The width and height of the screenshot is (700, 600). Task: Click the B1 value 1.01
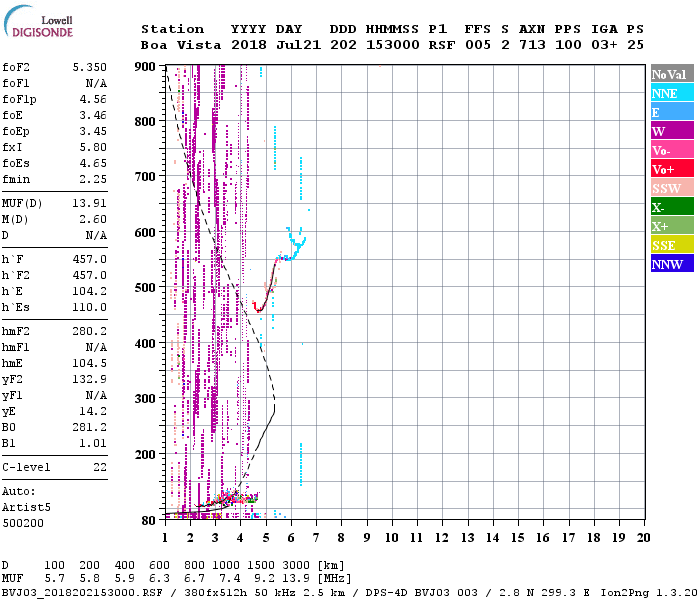point(93,443)
